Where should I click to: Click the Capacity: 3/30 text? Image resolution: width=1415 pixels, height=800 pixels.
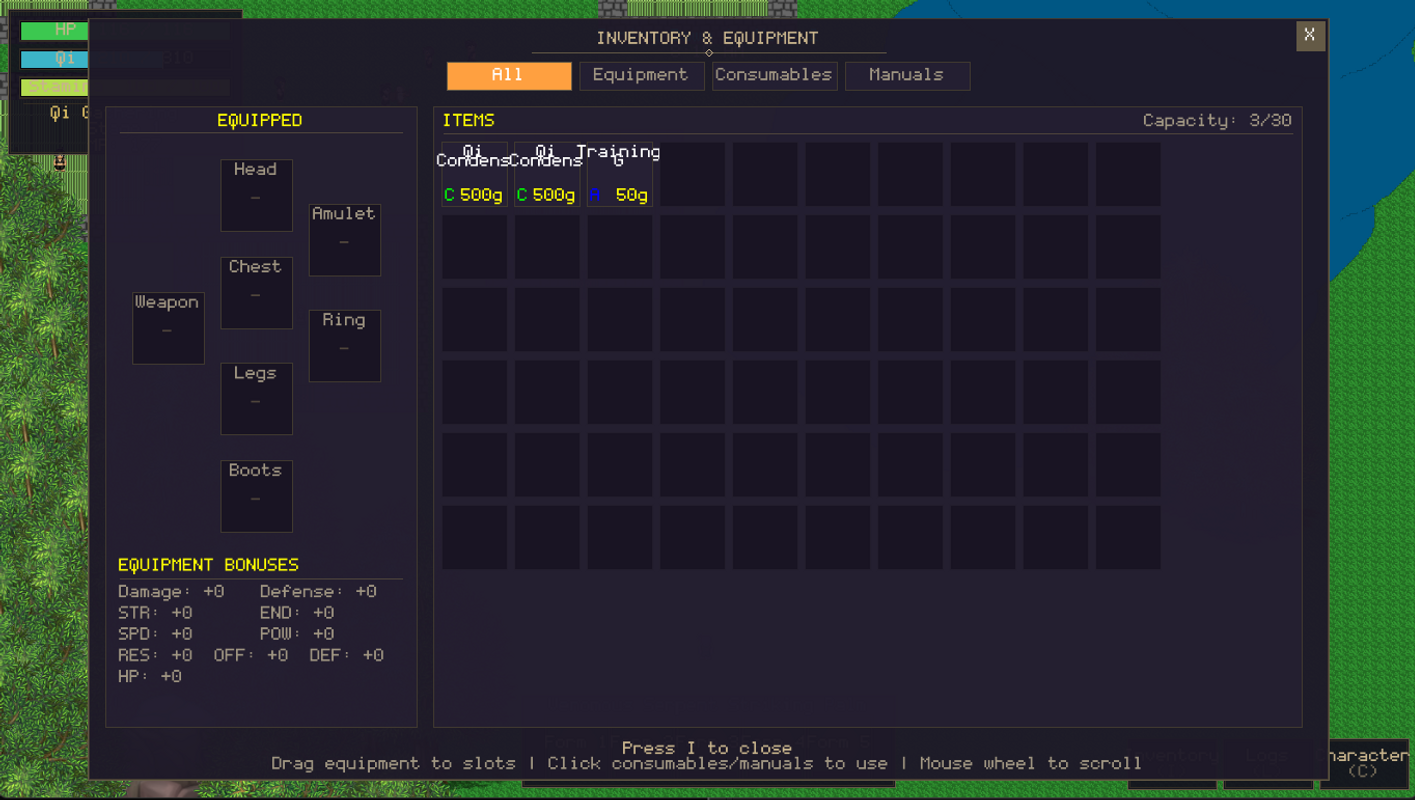1217,120
